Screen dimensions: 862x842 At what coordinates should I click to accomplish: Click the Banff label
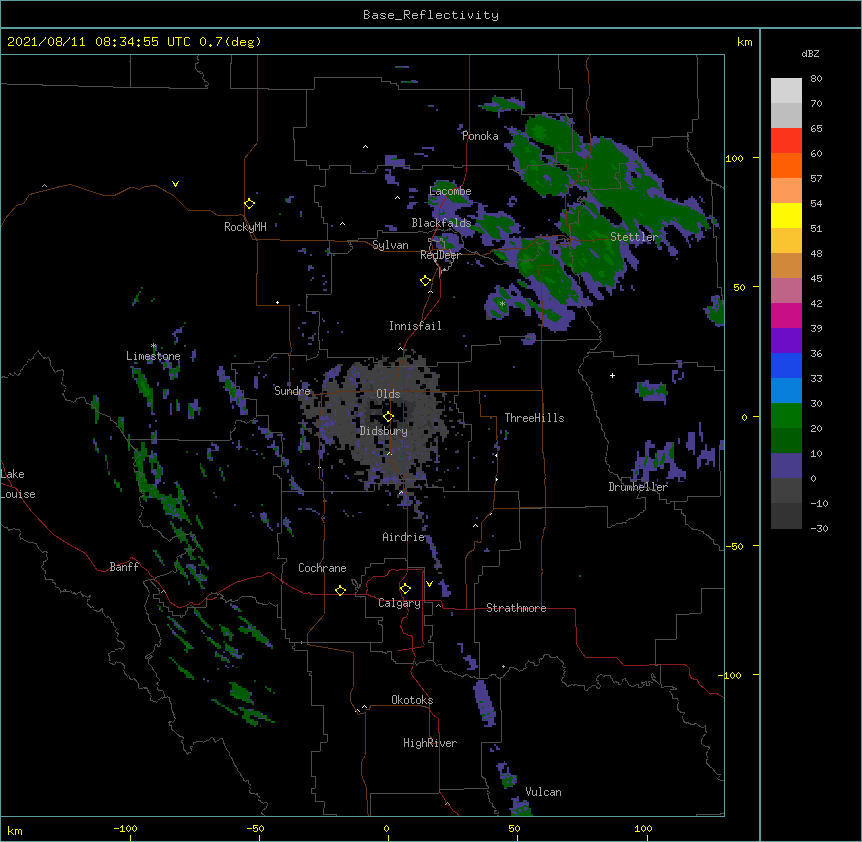tap(124, 567)
